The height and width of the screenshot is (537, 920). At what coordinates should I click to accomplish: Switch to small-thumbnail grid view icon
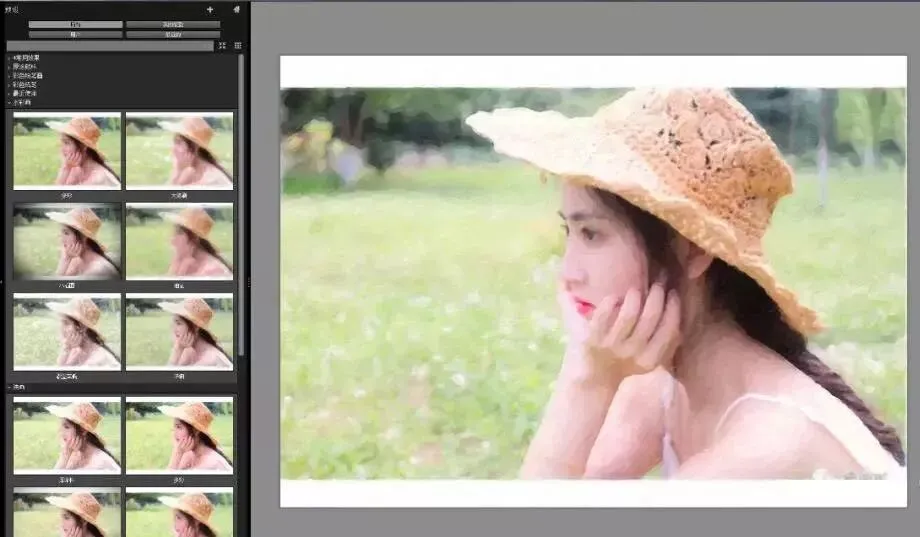[238, 45]
